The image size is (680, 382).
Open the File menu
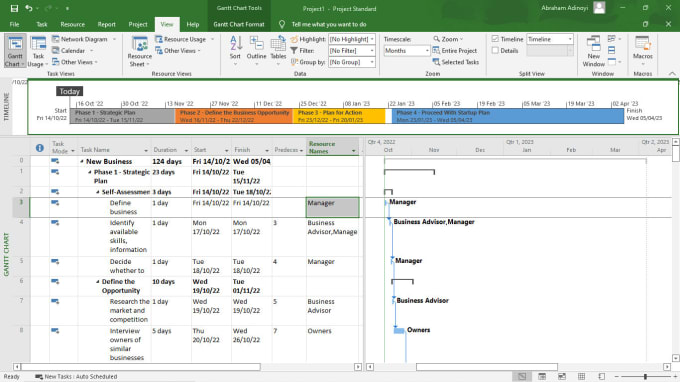click(14, 24)
